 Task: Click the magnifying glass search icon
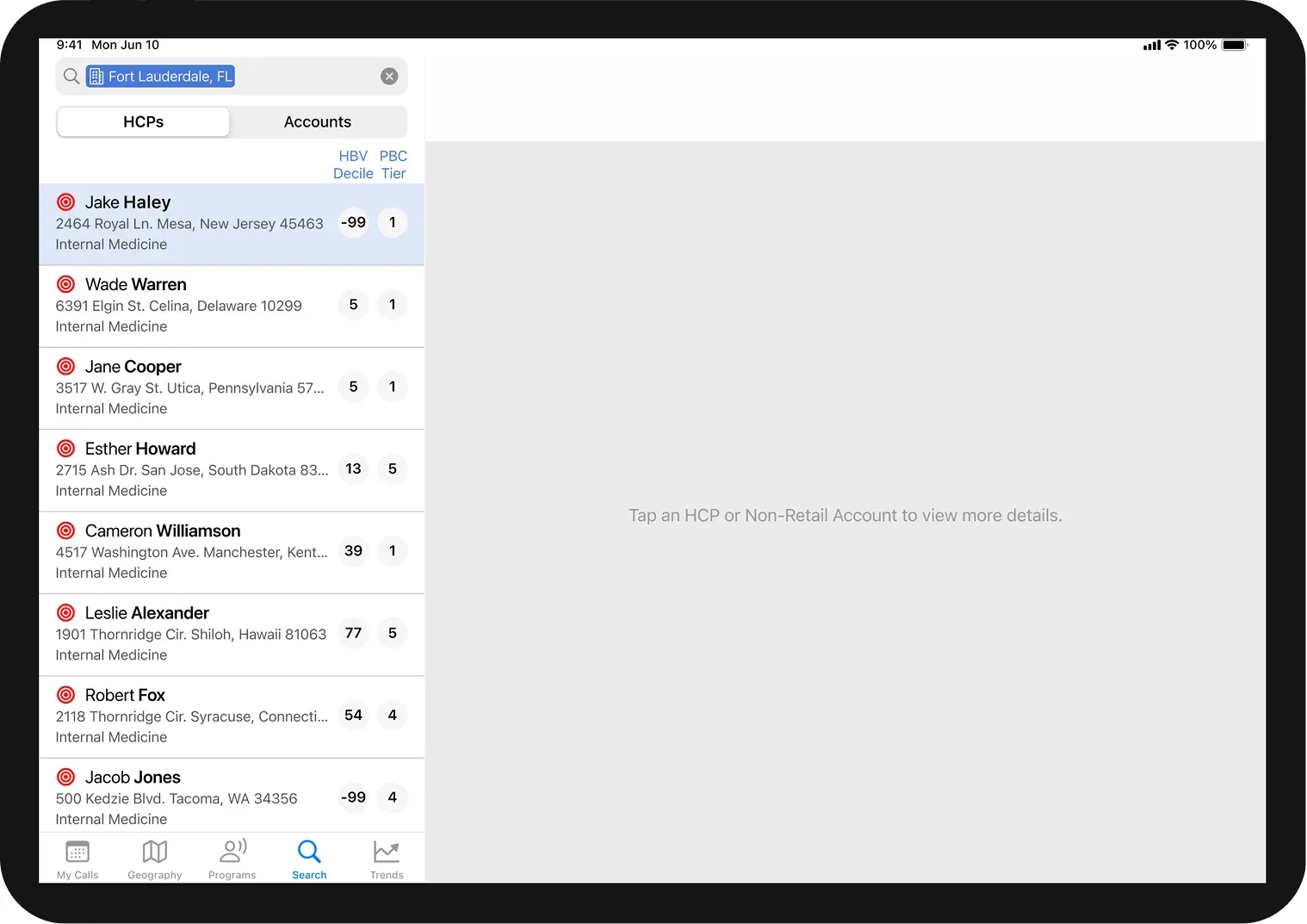coord(71,77)
